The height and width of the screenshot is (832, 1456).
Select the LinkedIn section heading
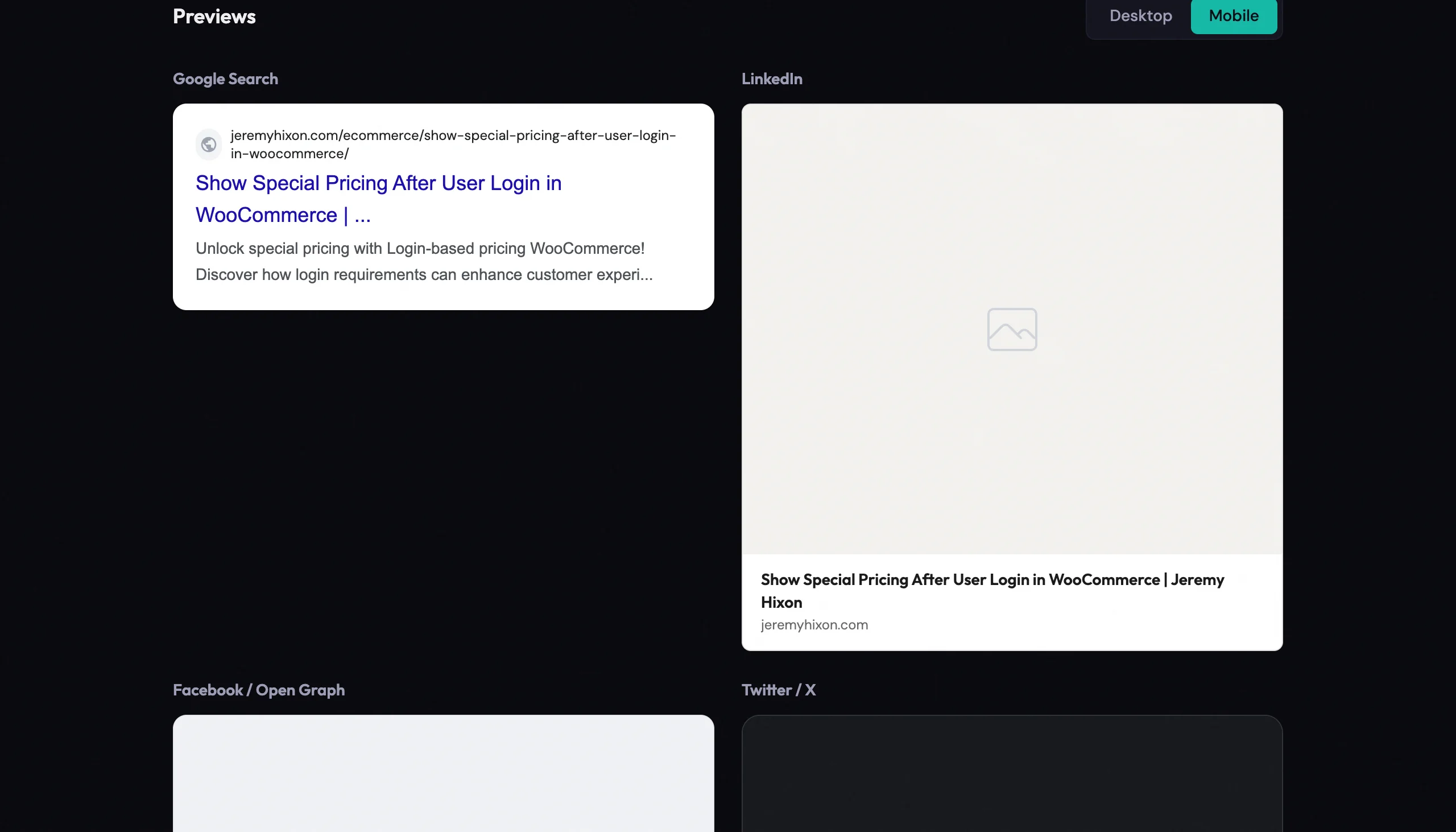(772, 79)
